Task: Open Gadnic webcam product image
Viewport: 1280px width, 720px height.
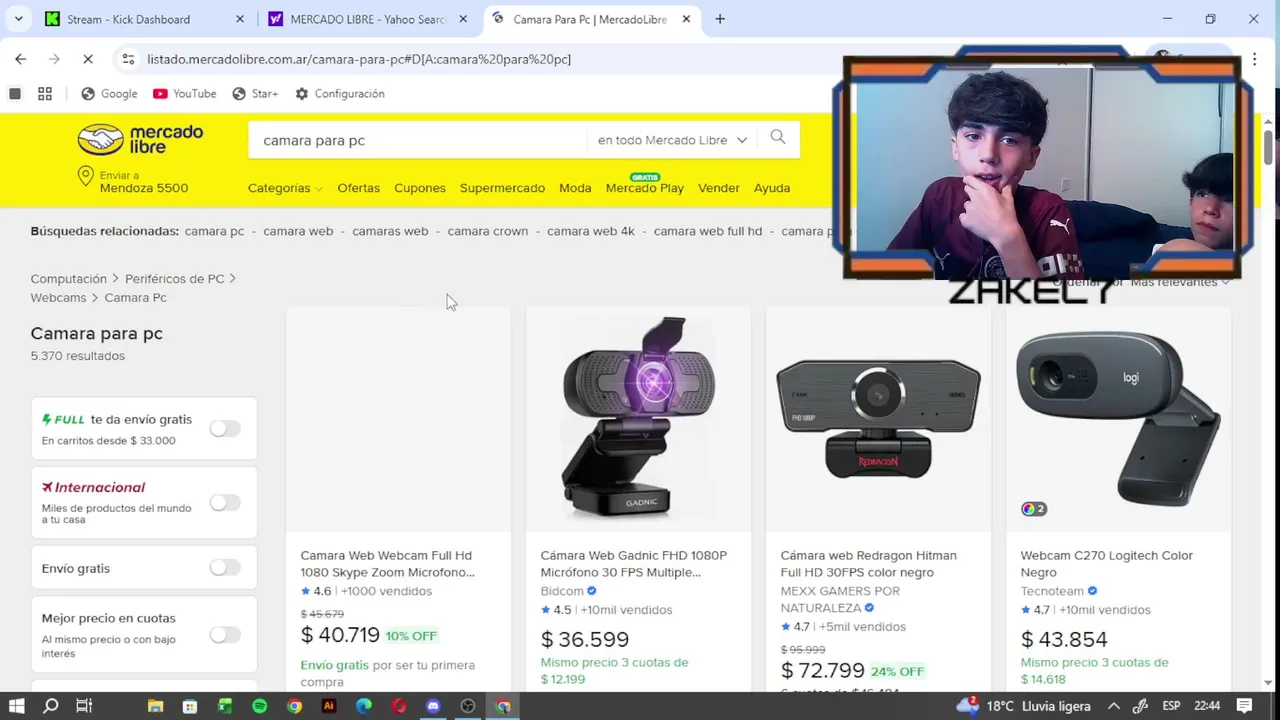Action: pyautogui.click(x=638, y=419)
